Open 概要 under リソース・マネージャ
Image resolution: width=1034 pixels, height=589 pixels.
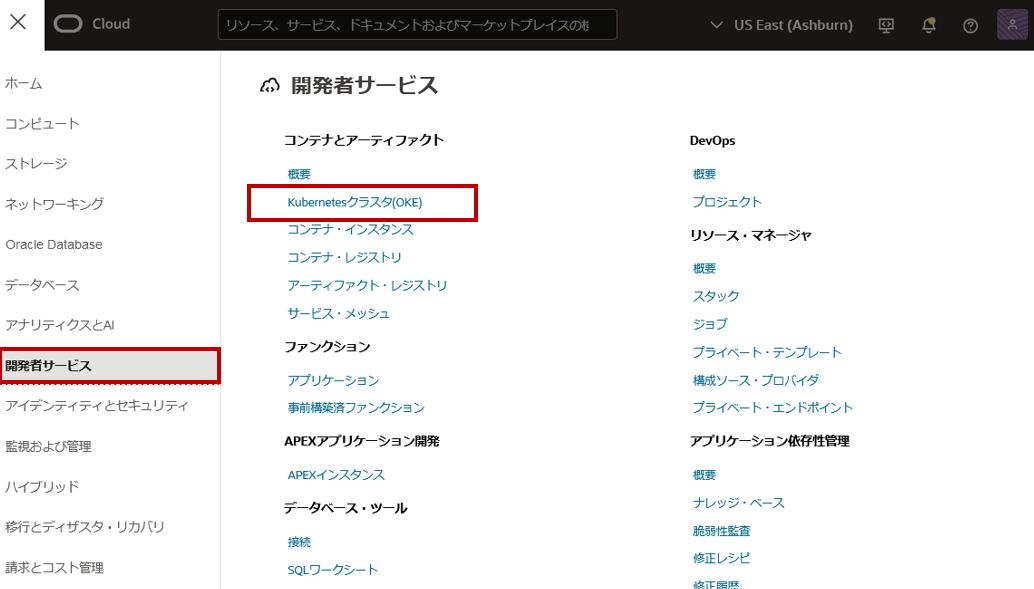tap(704, 268)
